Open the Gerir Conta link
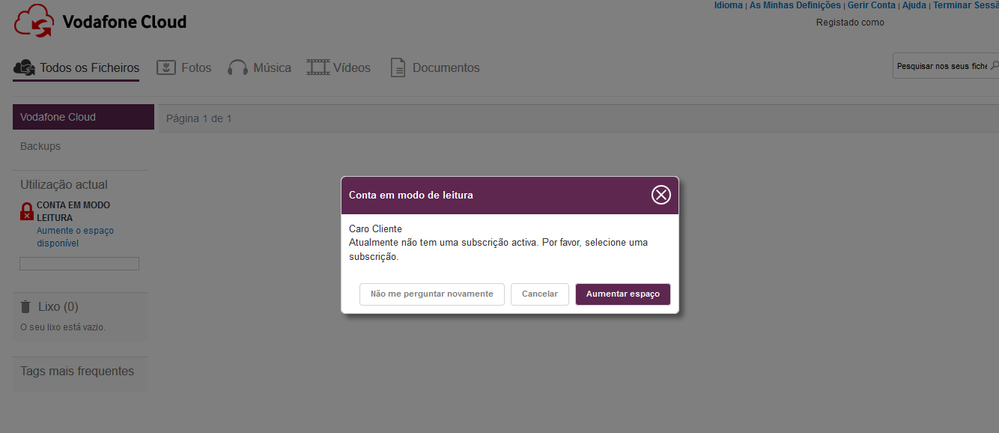The height and width of the screenshot is (433, 999). point(871,5)
